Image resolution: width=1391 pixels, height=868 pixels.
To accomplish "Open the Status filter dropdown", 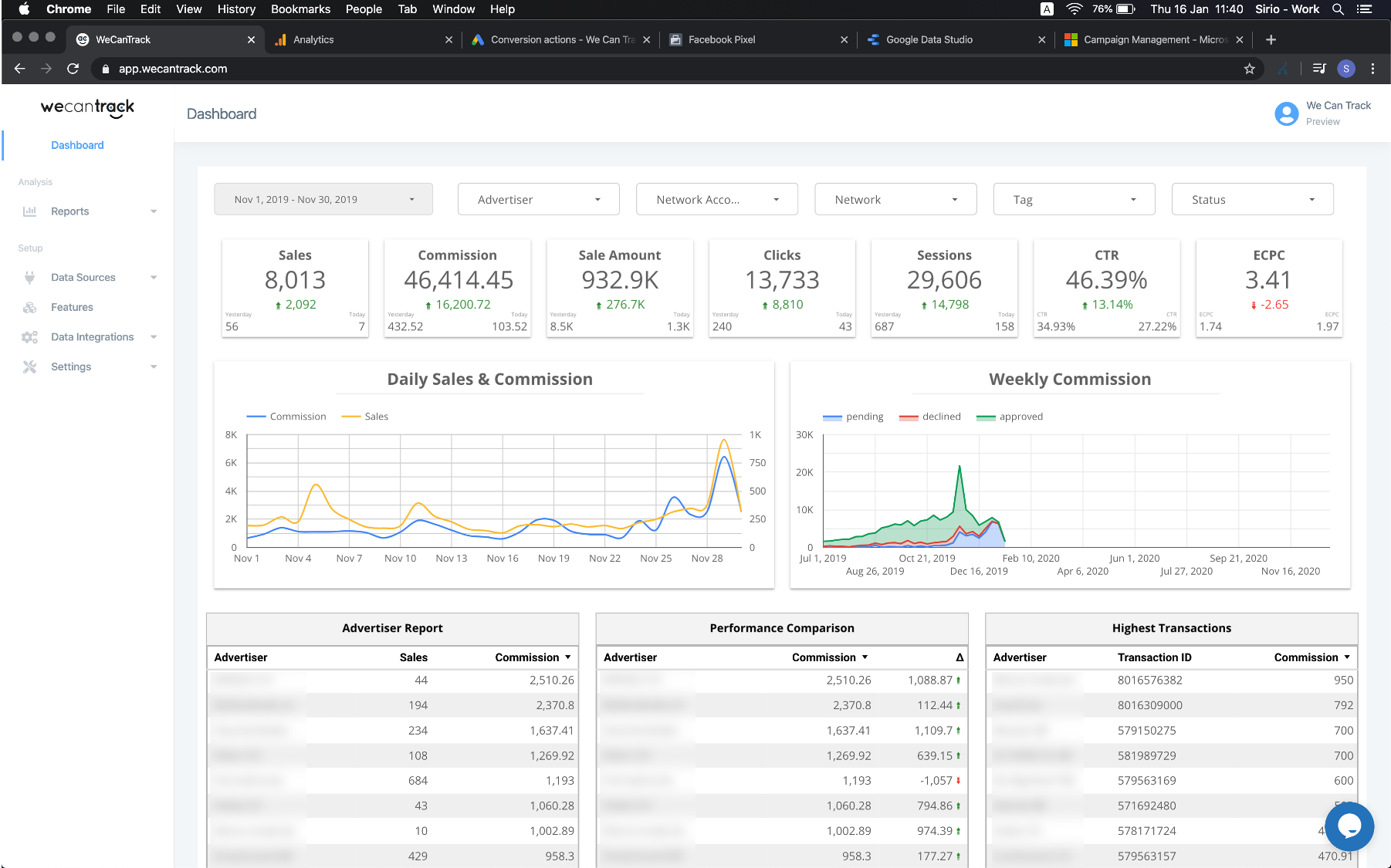I will pyautogui.click(x=1251, y=200).
